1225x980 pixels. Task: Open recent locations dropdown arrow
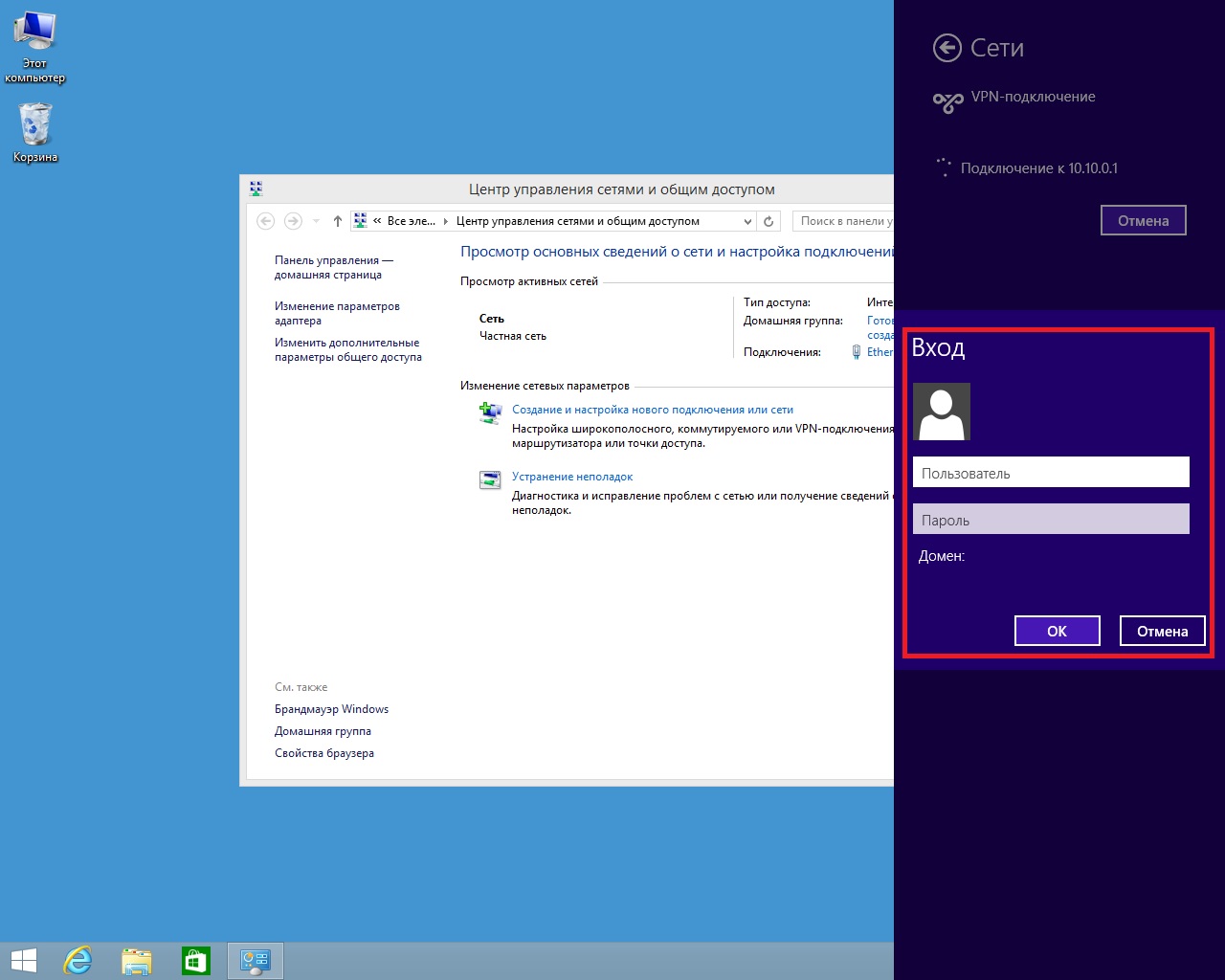317,221
